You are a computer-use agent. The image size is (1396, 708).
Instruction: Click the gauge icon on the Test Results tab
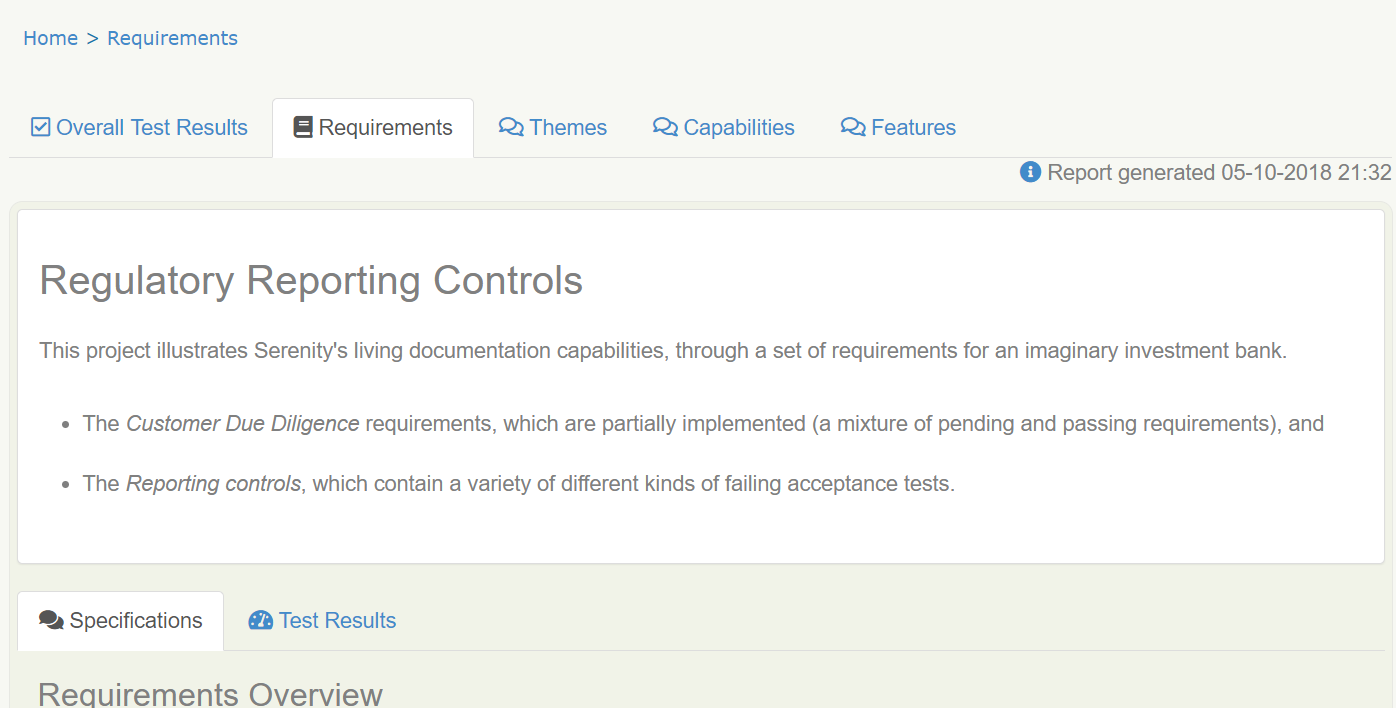point(260,620)
